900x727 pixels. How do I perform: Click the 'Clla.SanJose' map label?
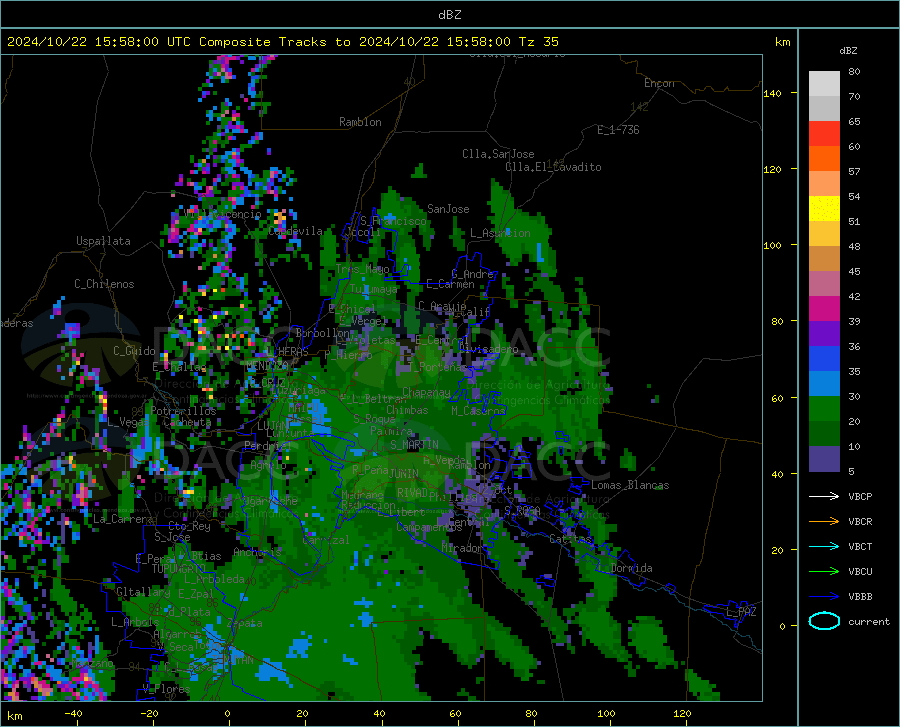498,154
